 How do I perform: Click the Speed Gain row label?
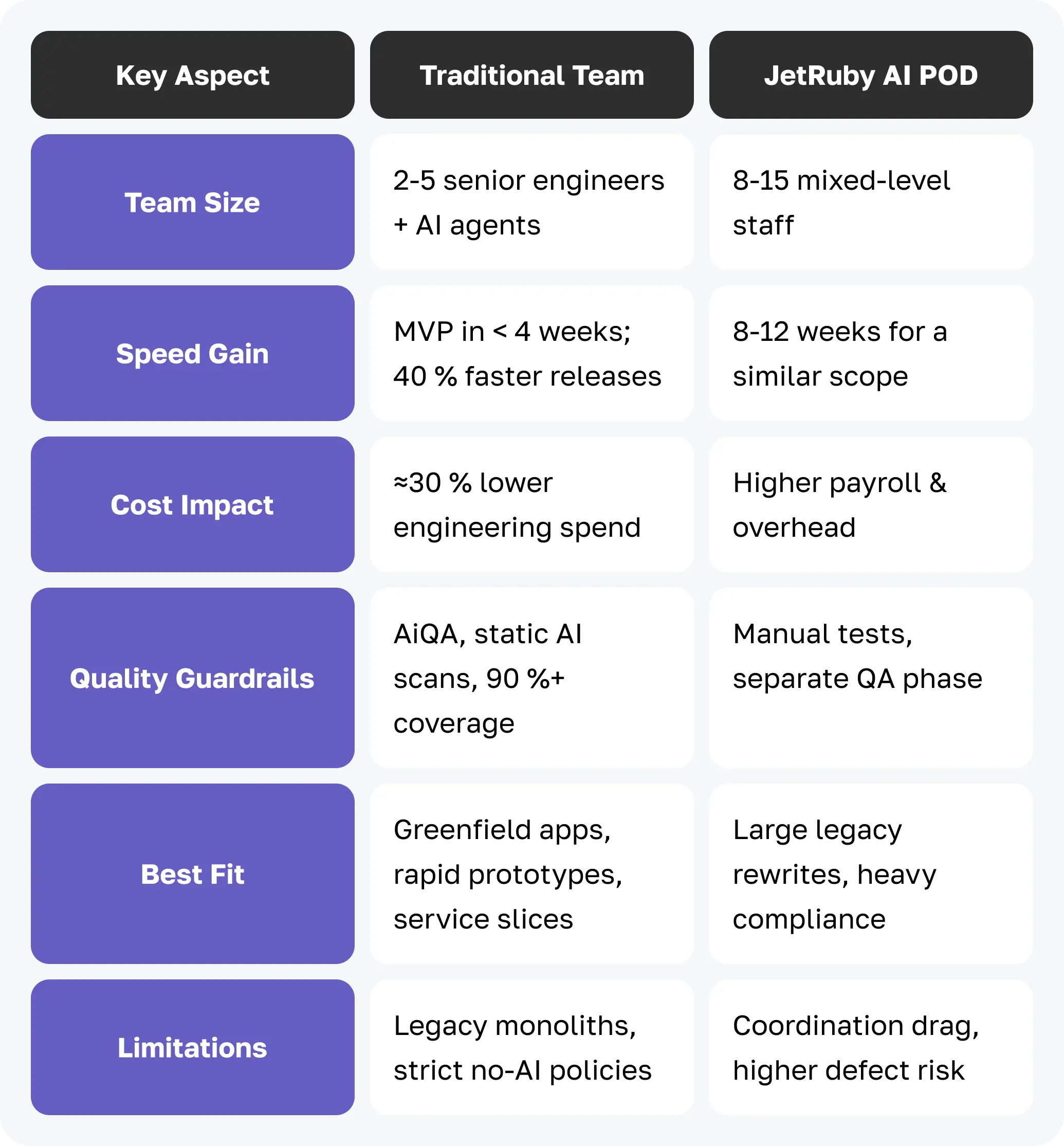coord(192,353)
